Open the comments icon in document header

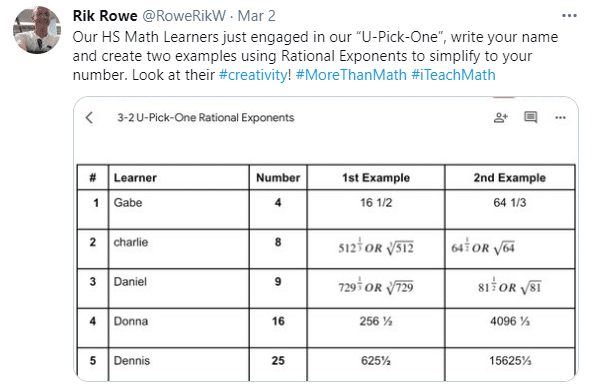[x=531, y=118]
